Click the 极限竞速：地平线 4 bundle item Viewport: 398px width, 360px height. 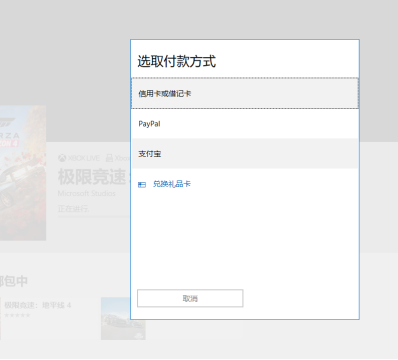pos(37,305)
